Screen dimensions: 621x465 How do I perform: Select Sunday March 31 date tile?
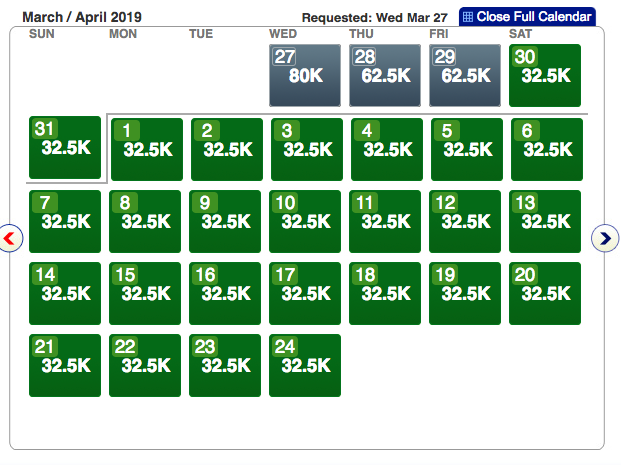65,147
